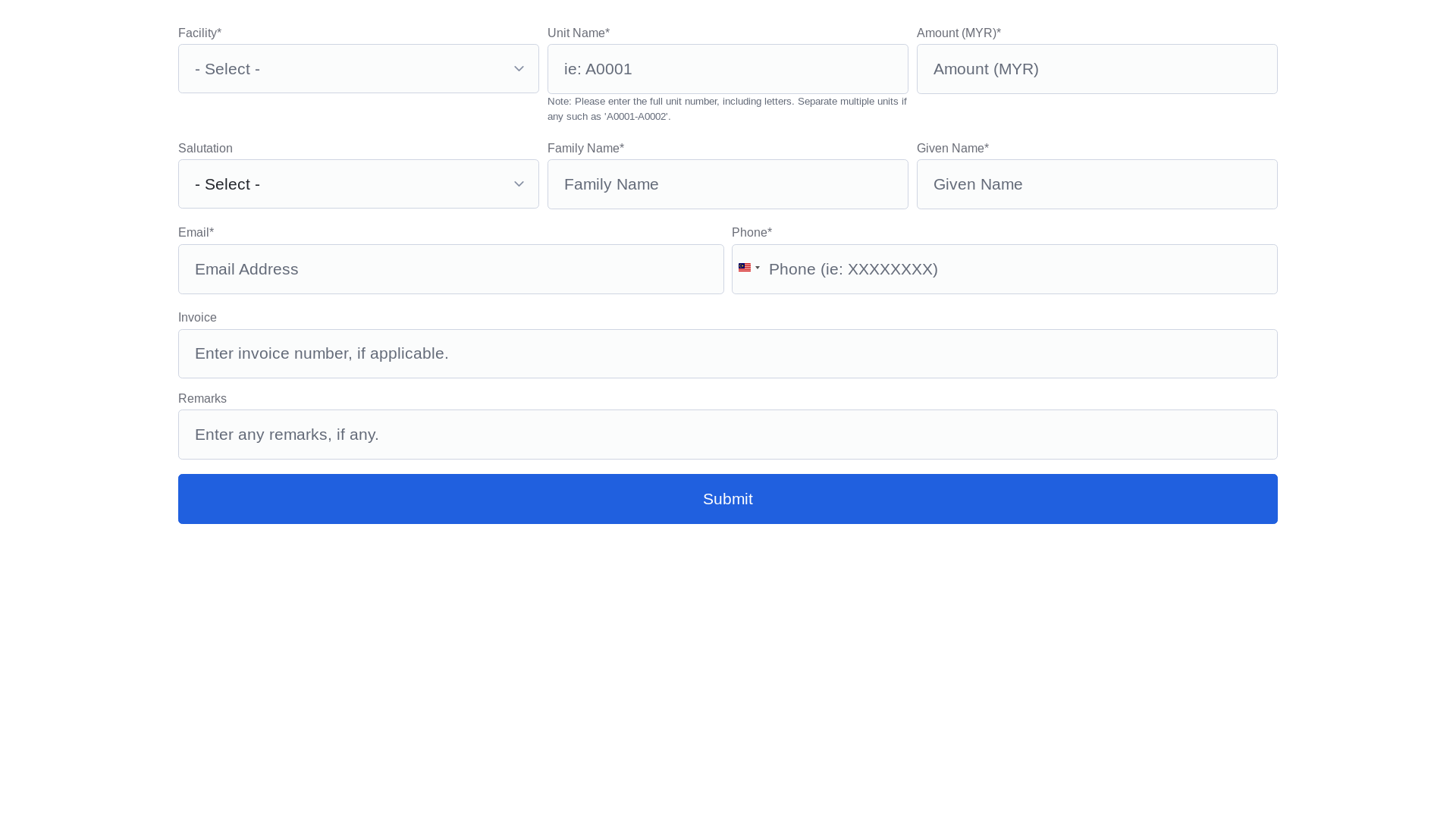Click the Remarks input field
This screenshot has height=819, width=1456.
[x=727, y=435]
